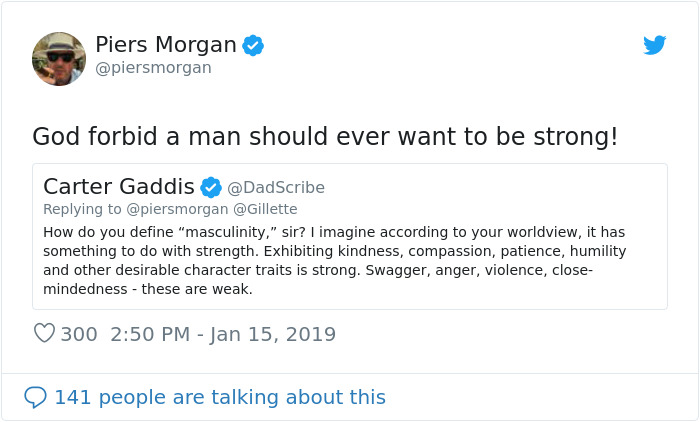Click the @piersmorgan handle under the name
This screenshot has height=422, width=700.
click(153, 68)
